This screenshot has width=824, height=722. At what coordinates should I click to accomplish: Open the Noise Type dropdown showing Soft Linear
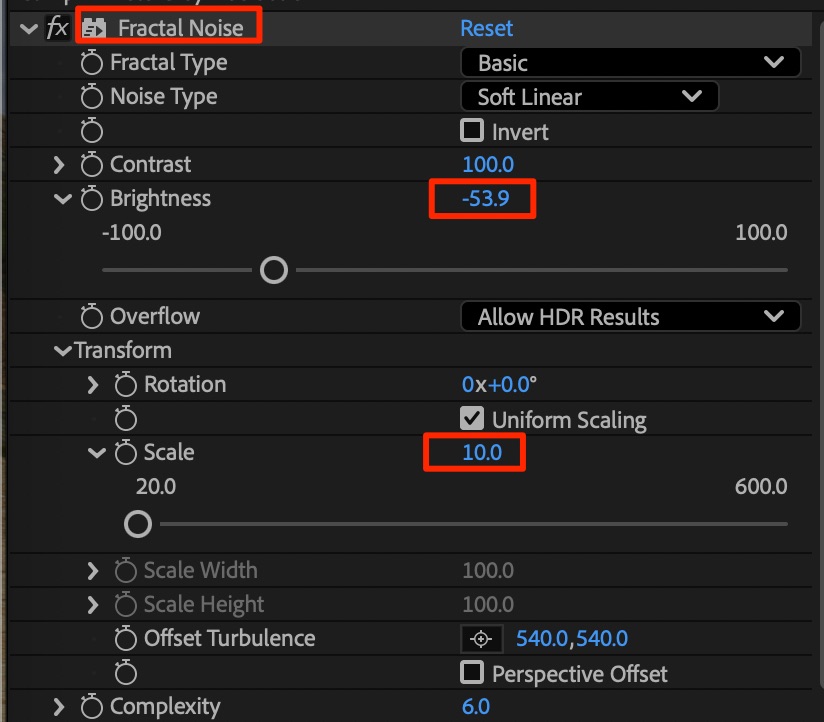coord(589,97)
